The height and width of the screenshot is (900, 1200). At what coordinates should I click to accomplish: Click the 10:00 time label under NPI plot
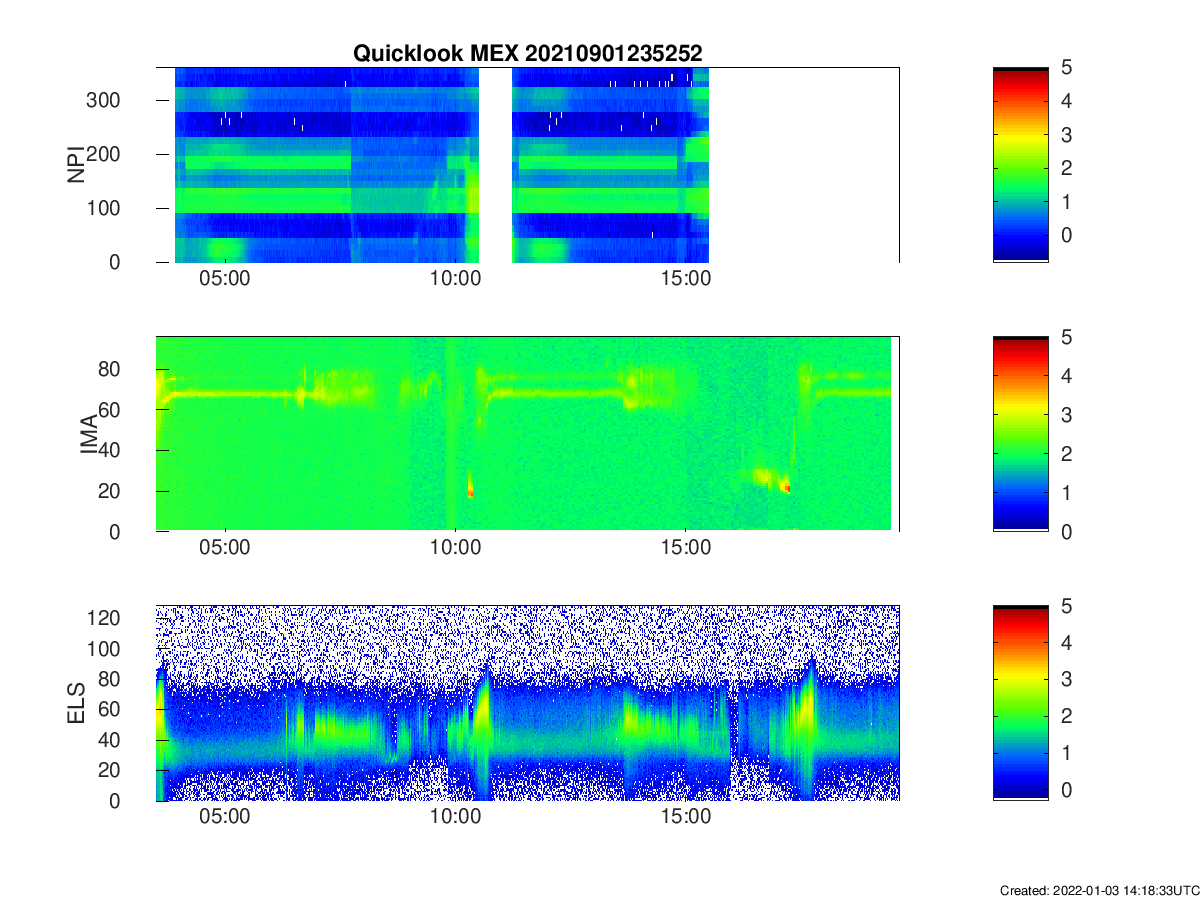click(455, 279)
